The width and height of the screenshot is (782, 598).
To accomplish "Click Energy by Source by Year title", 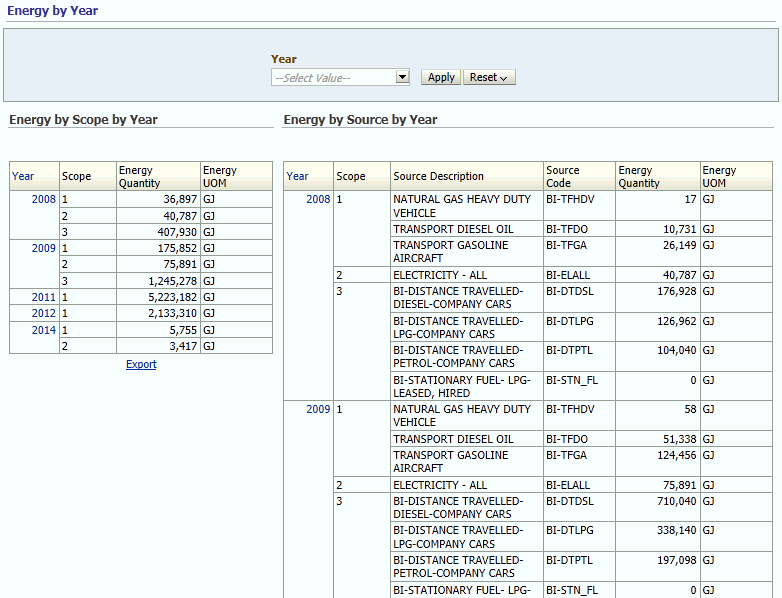I will click(360, 120).
